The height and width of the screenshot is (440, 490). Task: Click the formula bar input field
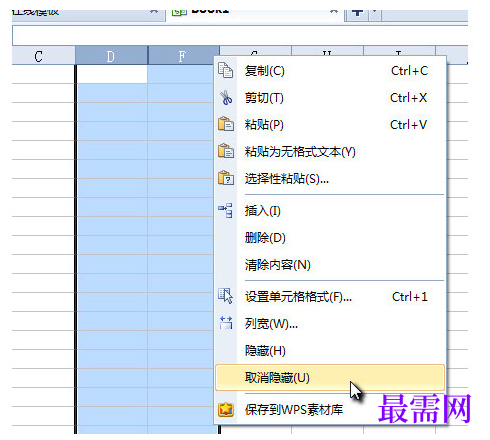(240, 35)
